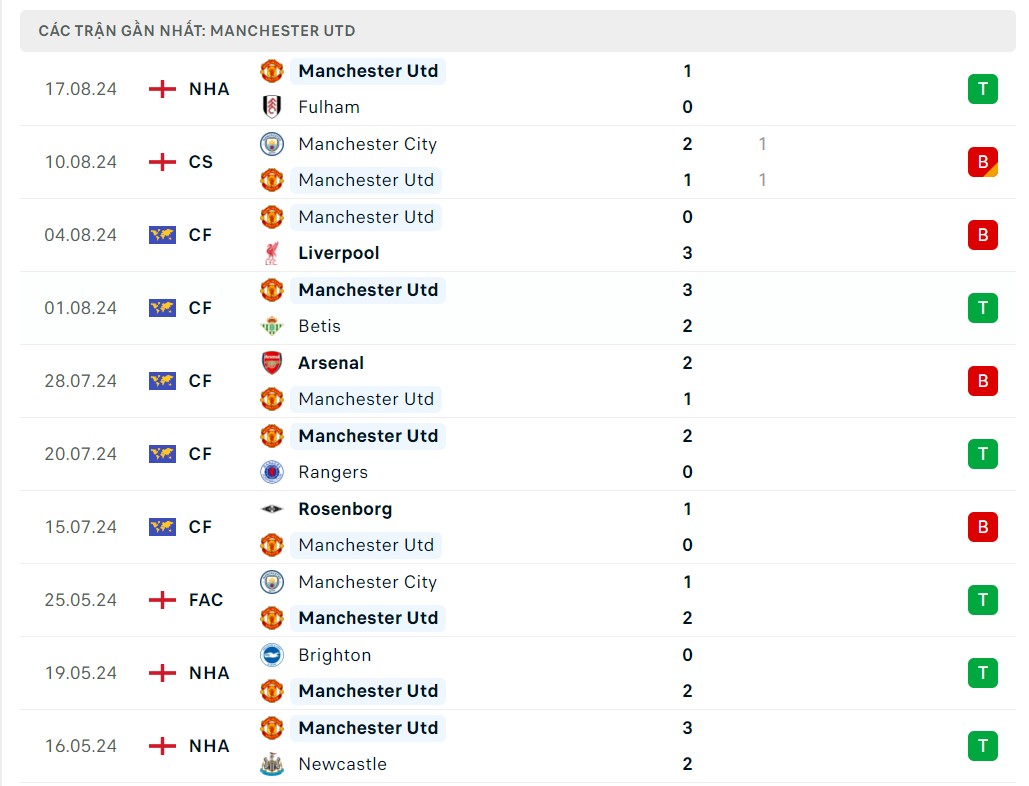Open the Newcastle team link
This screenshot has width=1029, height=786.
pos(342,764)
